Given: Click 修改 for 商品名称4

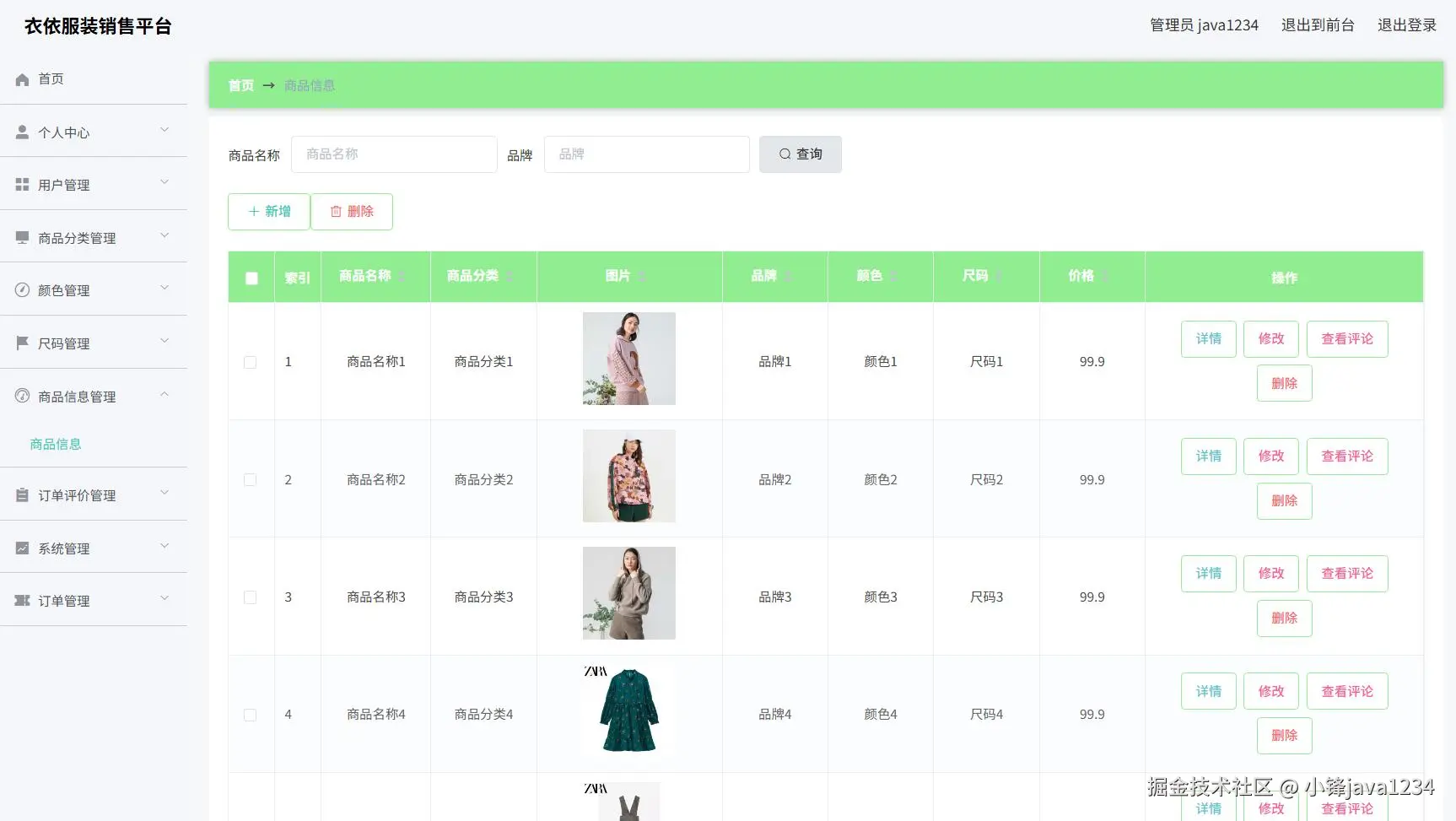Looking at the screenshot, I should (x=1271, y=691).
